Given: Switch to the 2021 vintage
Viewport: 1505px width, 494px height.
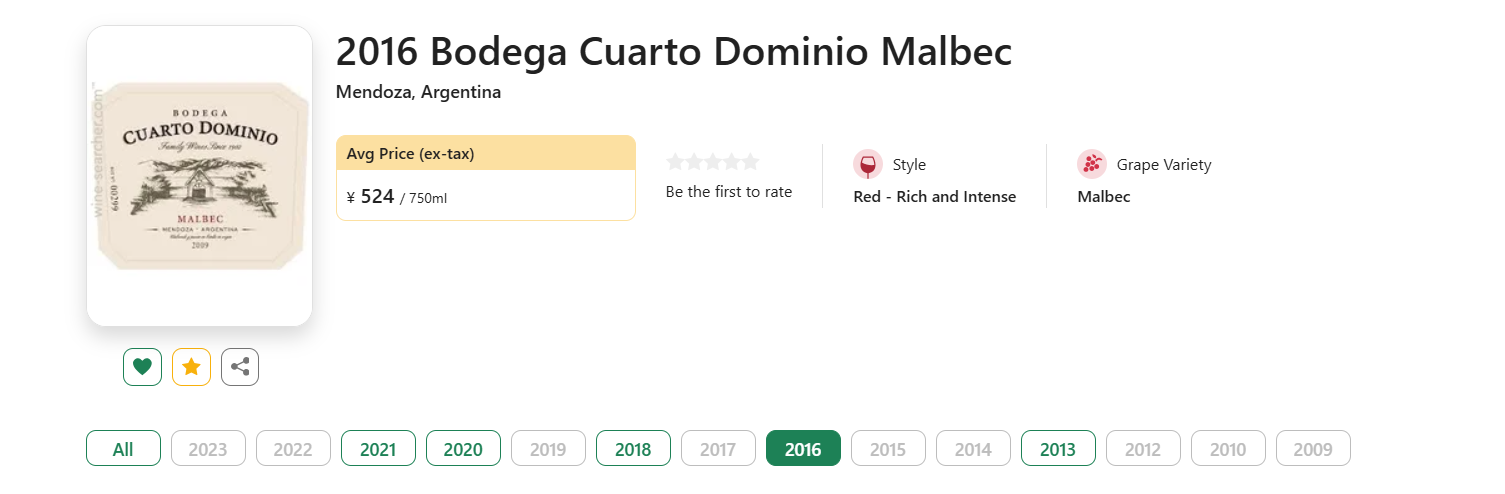Looking at the screenshot, I should (x=378, y=448).
